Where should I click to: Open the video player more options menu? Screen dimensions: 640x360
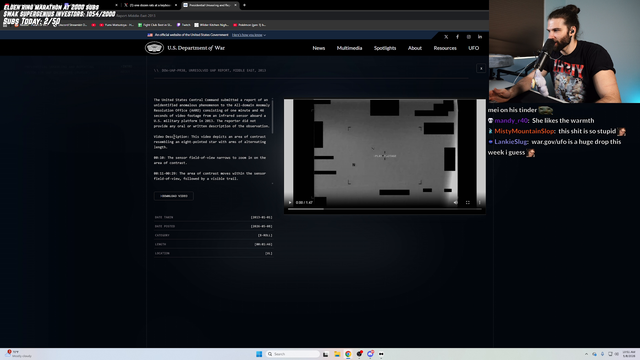click(x=480, y=202)
